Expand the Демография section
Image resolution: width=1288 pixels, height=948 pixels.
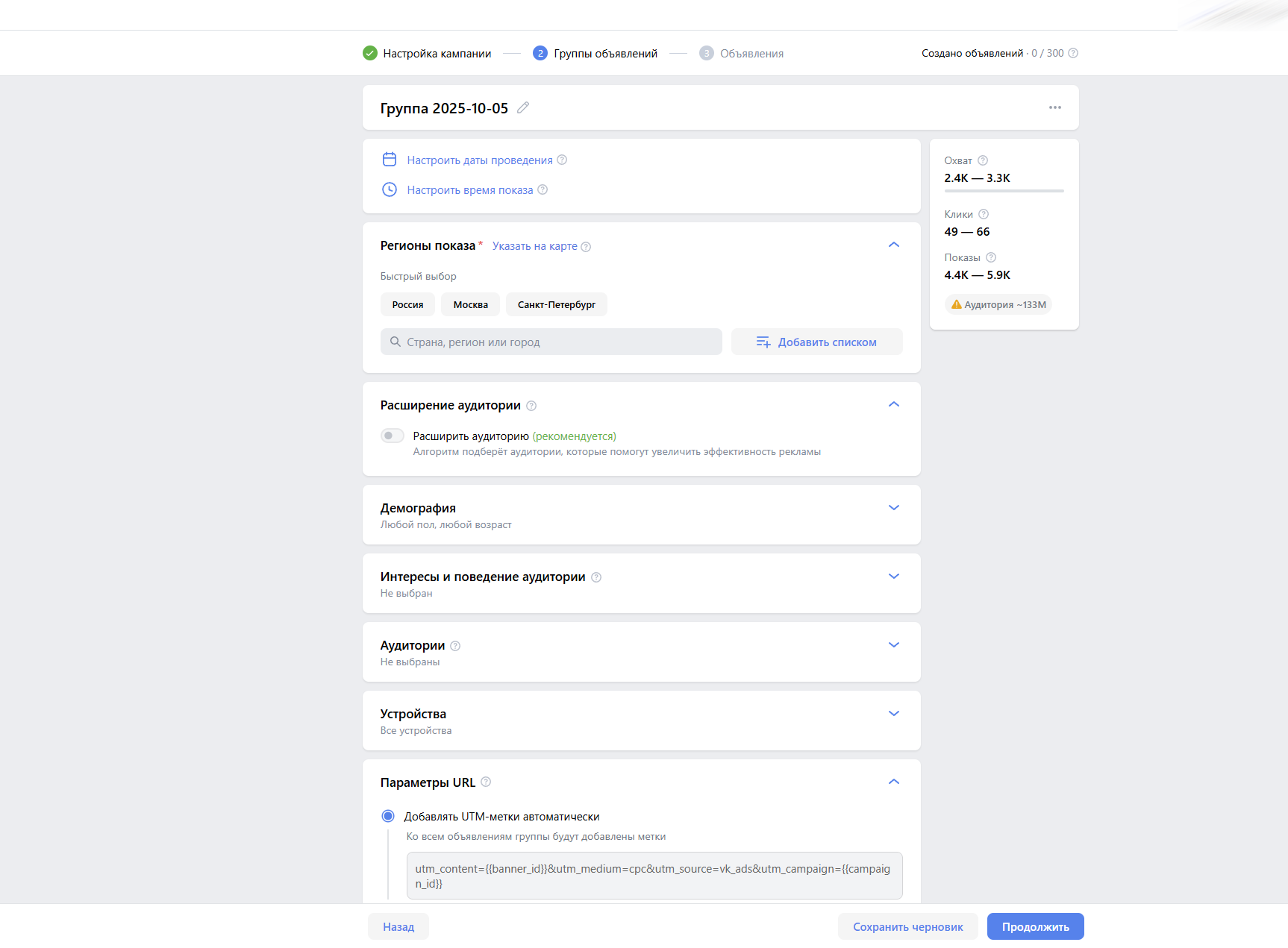pyautogui.click(x=893, y=507)
